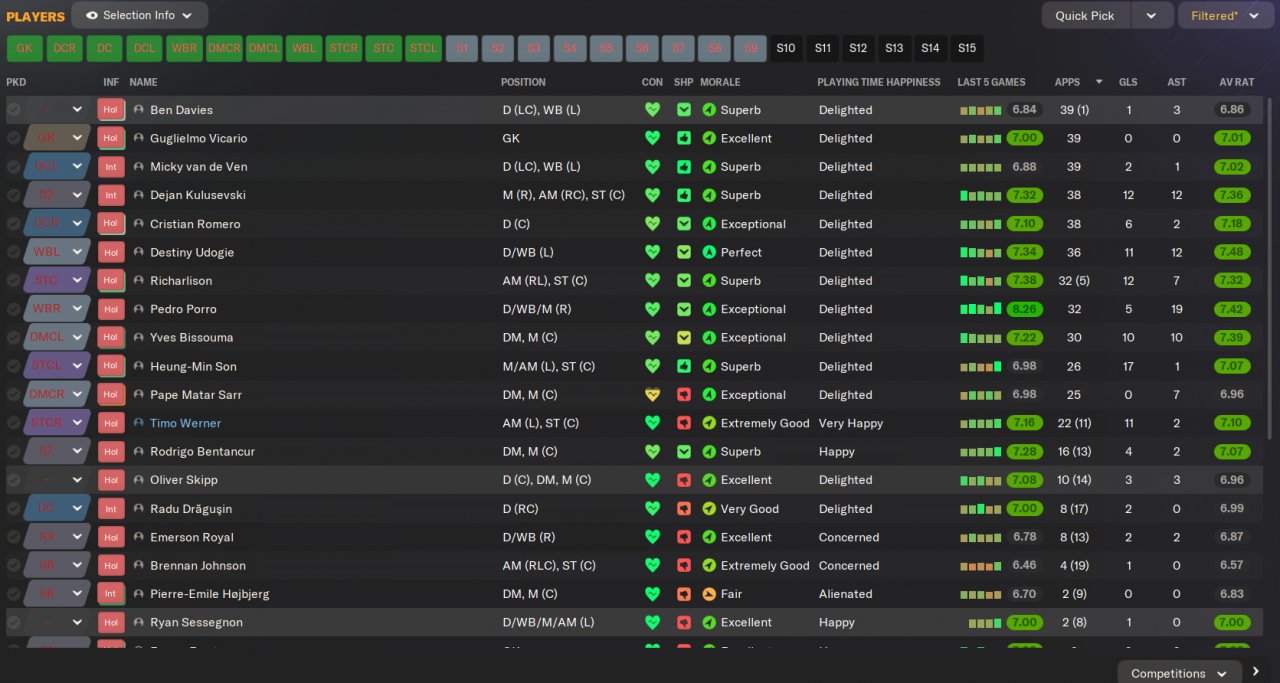Click Pedro Porro's Hol status icon

pos(110,309)
